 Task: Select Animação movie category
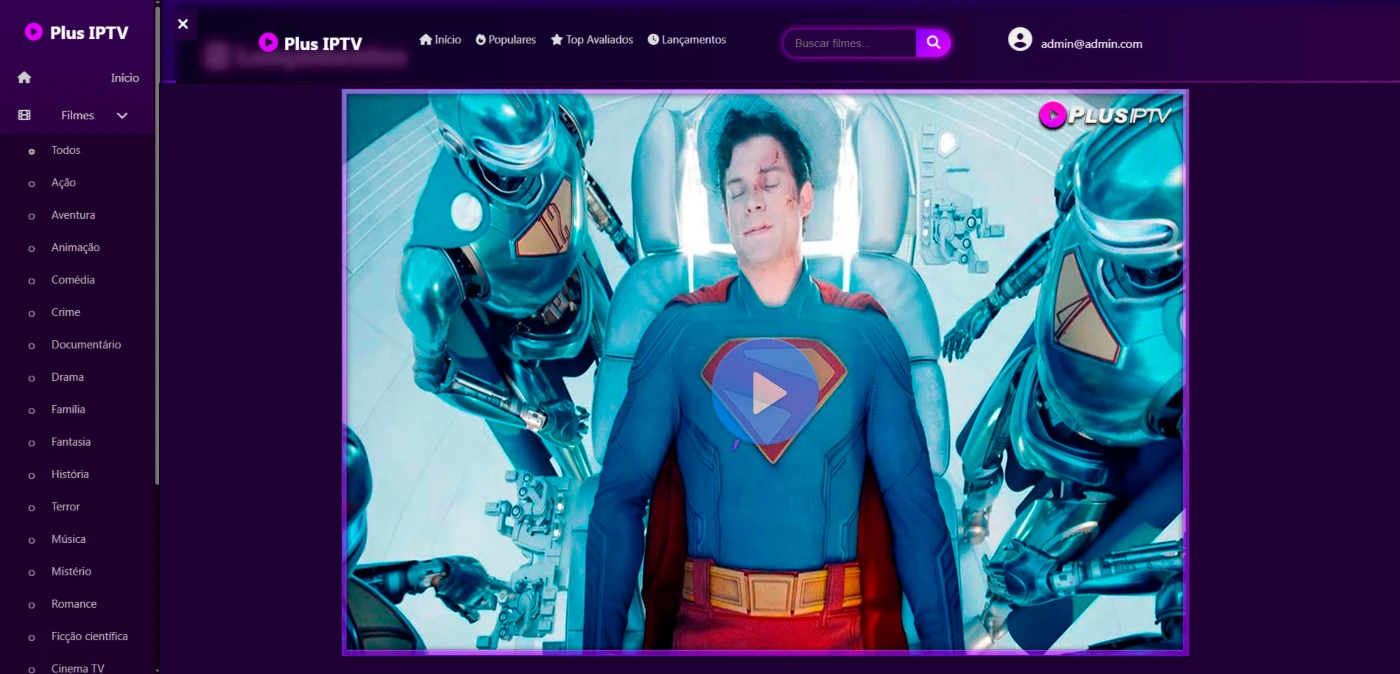[76, 247]
